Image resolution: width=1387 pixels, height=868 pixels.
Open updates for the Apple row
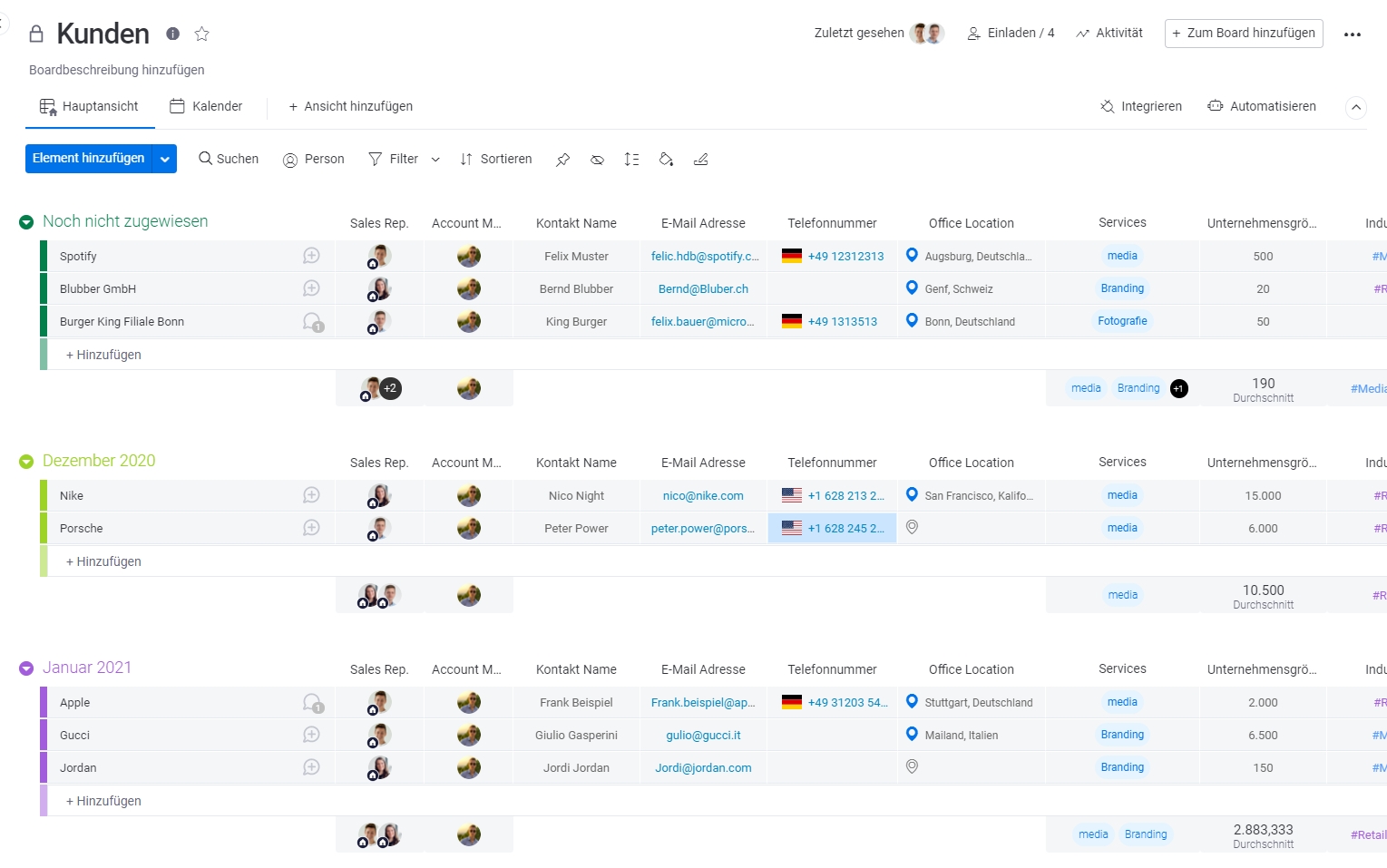(313, 703)
